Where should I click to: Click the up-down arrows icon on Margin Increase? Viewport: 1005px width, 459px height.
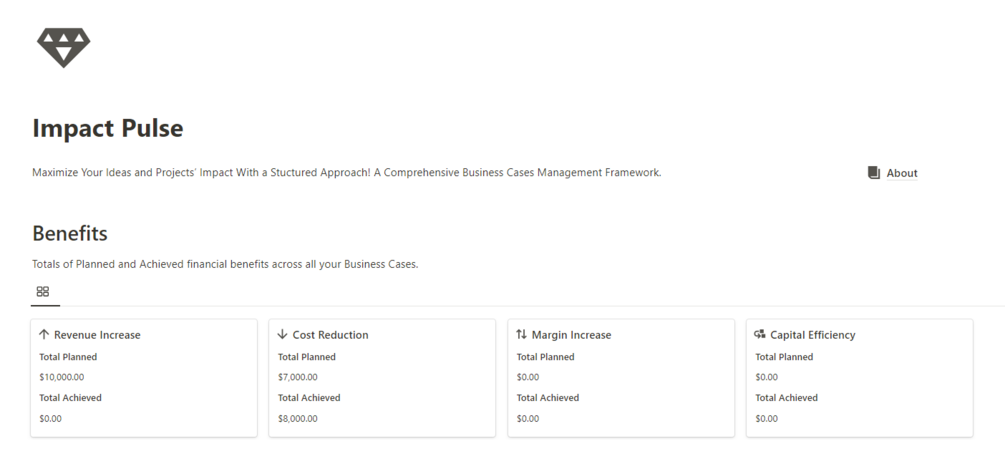[x=521, y=335]
